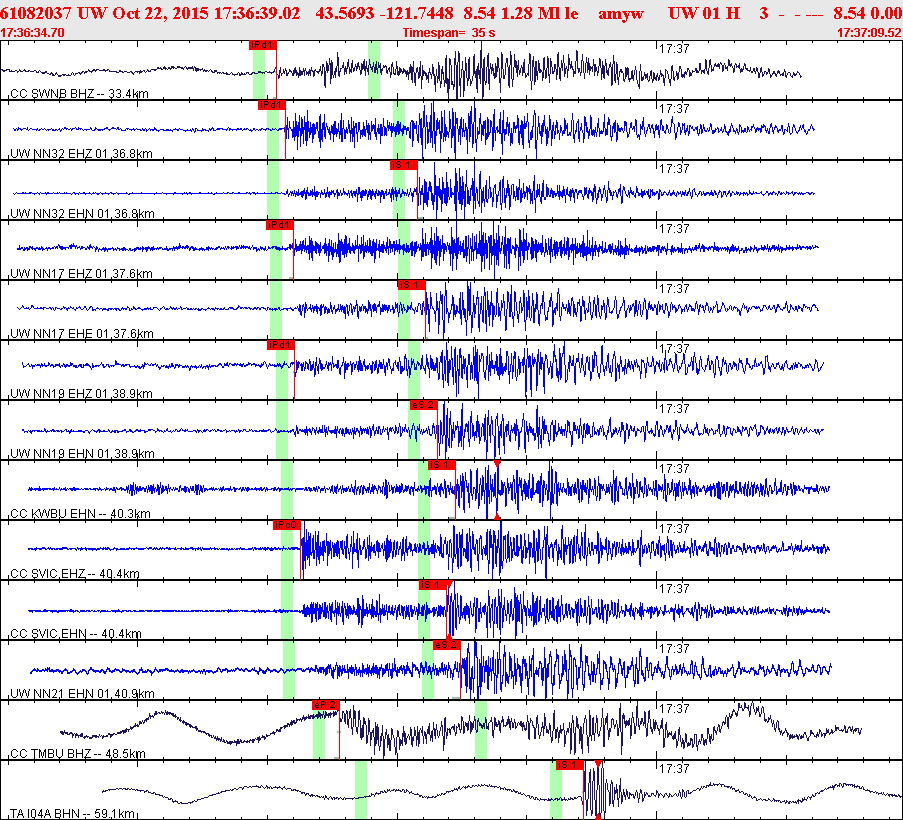903x820 pixels.
Task: Click the red amplitude triangle on I04A BHN trace
Action: point(598,764)
